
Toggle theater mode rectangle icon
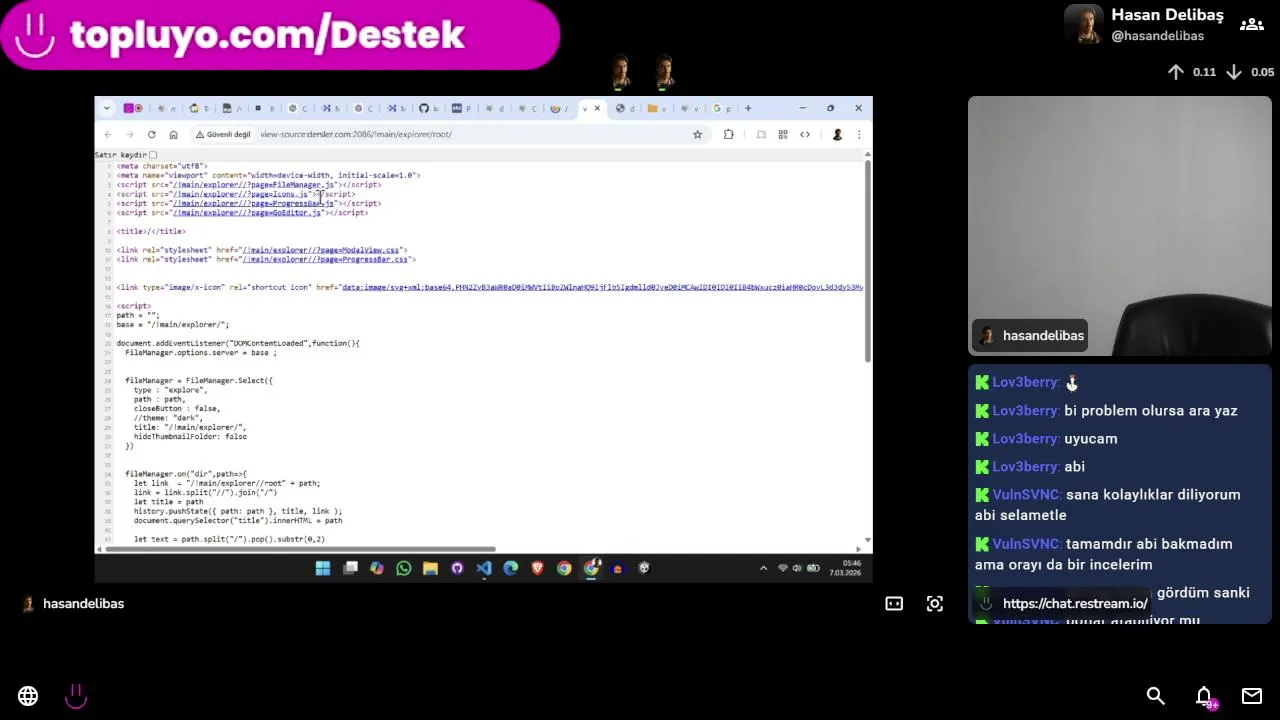click(x=894, y=604)
